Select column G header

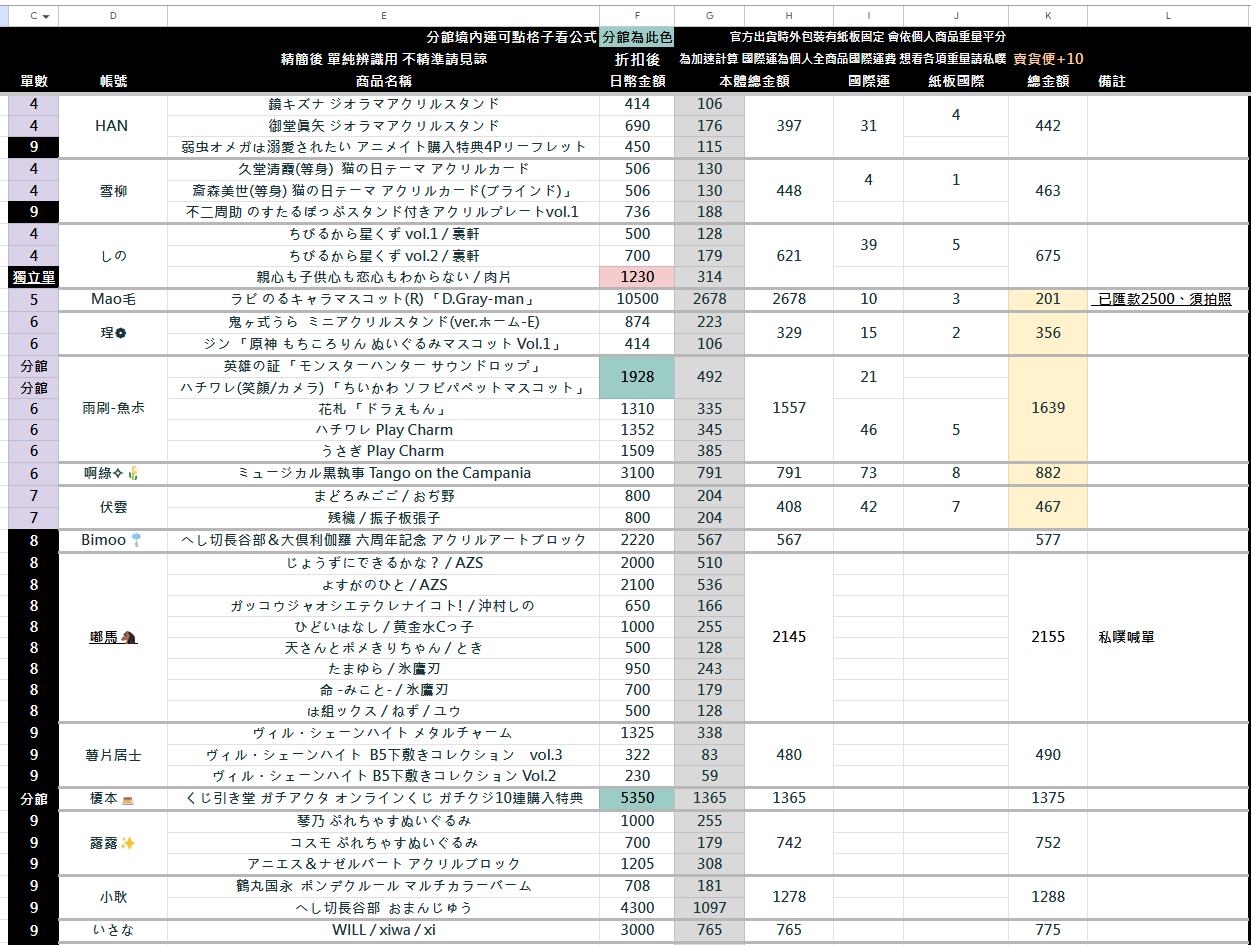point(710,16)
